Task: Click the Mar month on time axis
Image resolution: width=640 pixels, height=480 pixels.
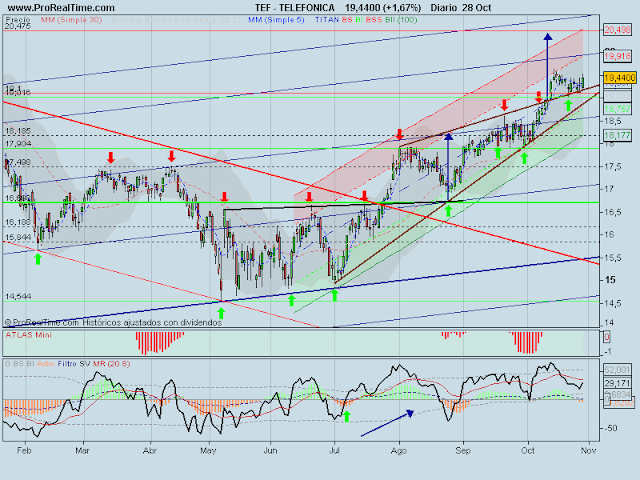Action: point(82,451)
